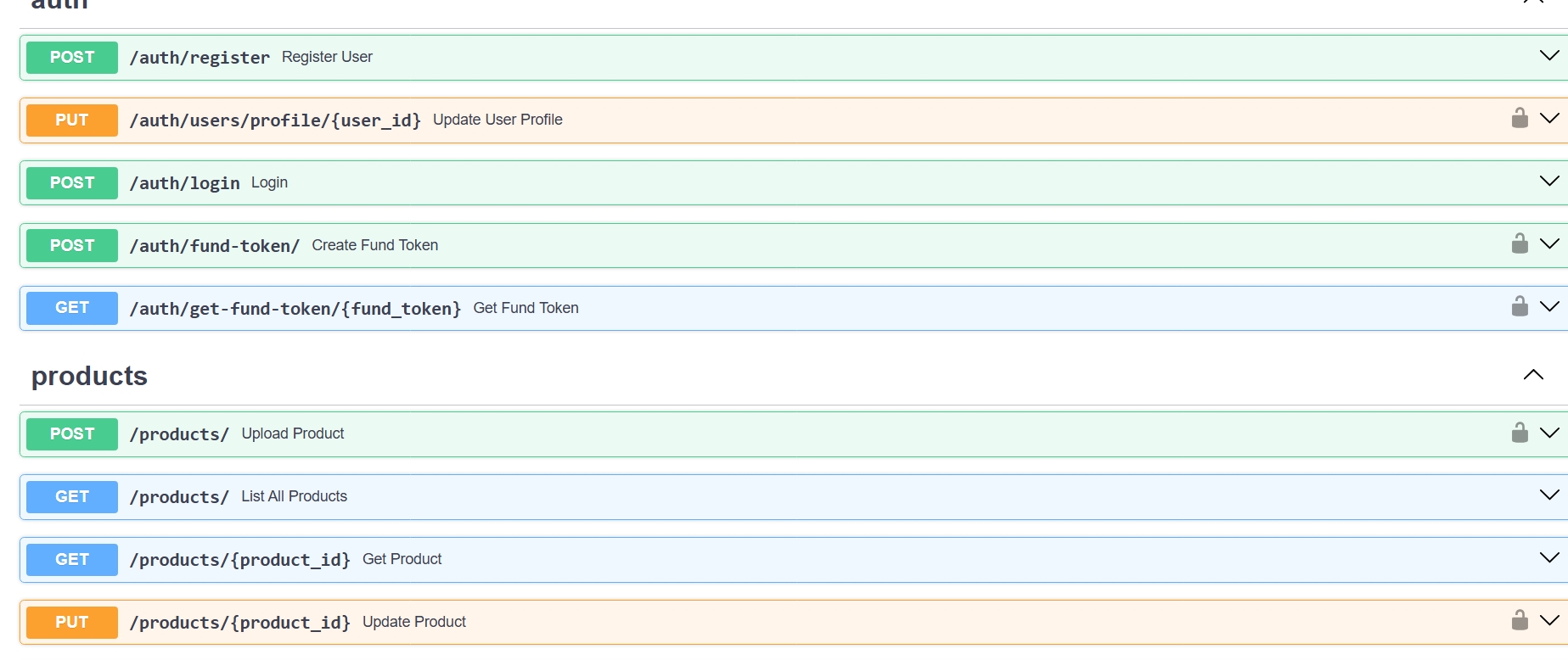The width and height of the screenshot is (1568, 660).
Task: Open the /auth/get-fund-token/{fund_token} path link
Action: click(x=295, y=309)
